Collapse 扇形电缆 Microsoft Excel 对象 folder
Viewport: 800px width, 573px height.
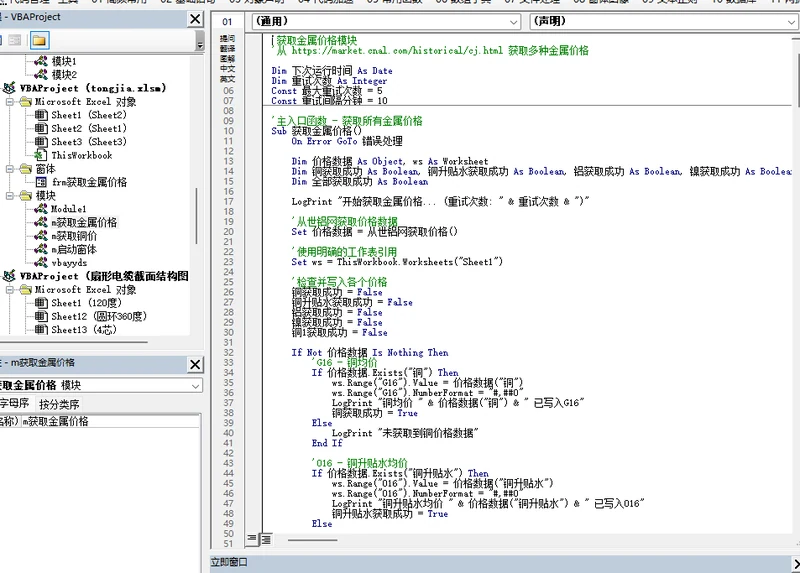[10, 289]
